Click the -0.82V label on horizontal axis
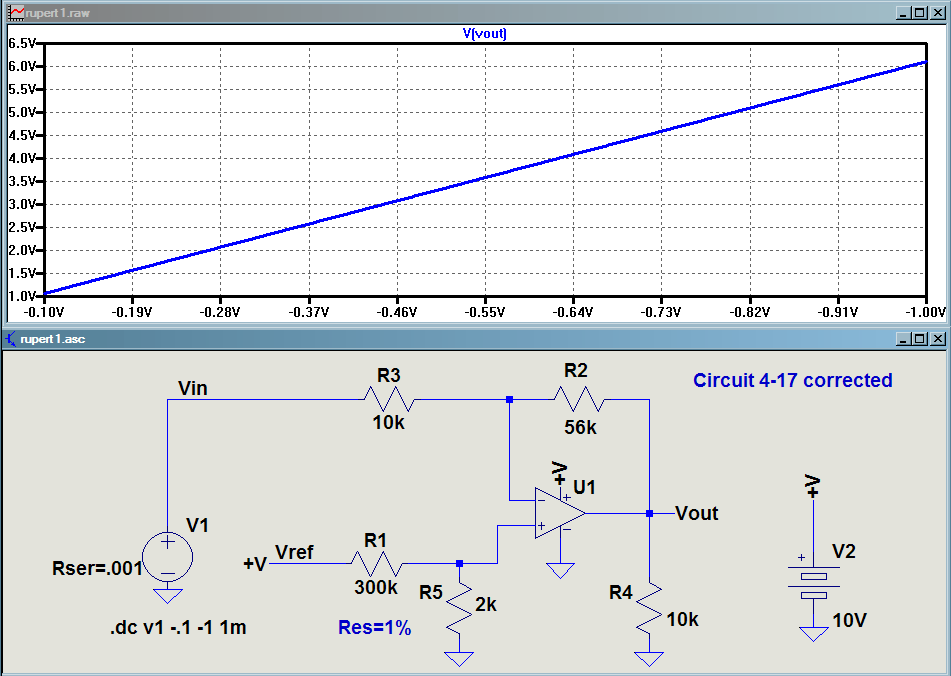This screenshot has width=951, height=676. (x=750, y=312)
